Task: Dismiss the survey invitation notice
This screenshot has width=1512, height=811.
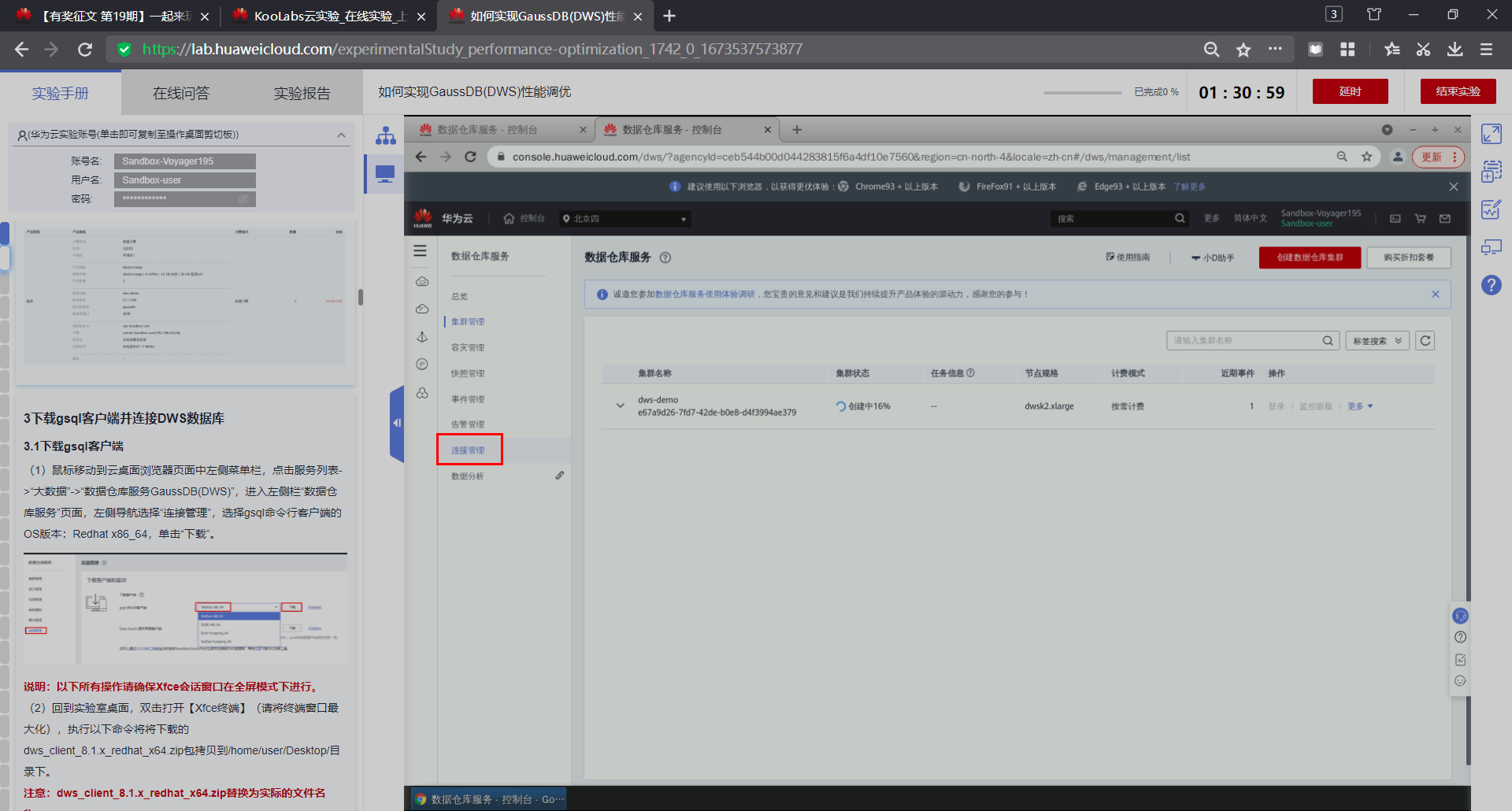Action: [1436, 294]
